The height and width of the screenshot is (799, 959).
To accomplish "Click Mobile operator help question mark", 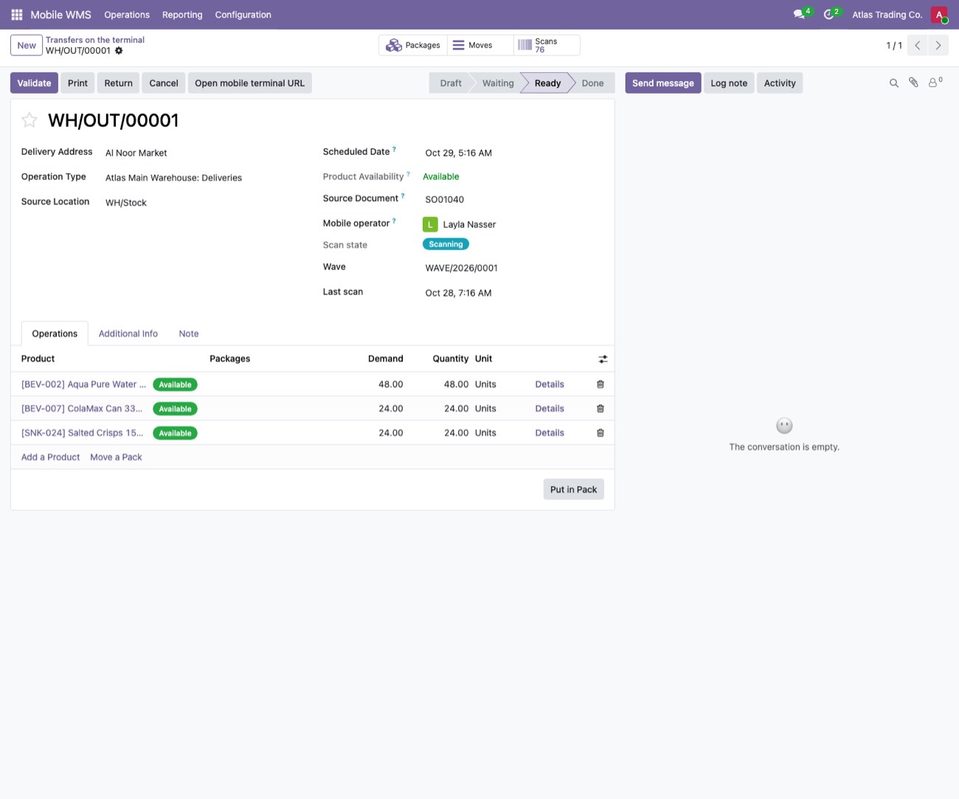I will pyautogui.click(x=394, y=221).
